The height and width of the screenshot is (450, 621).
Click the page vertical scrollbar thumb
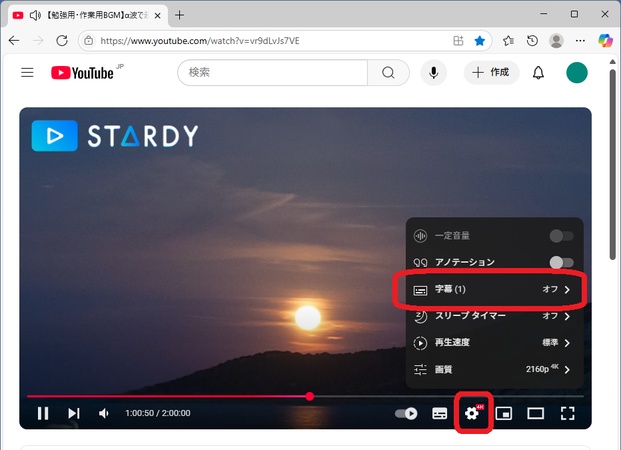pyautogui.click(x=613, y=164)
